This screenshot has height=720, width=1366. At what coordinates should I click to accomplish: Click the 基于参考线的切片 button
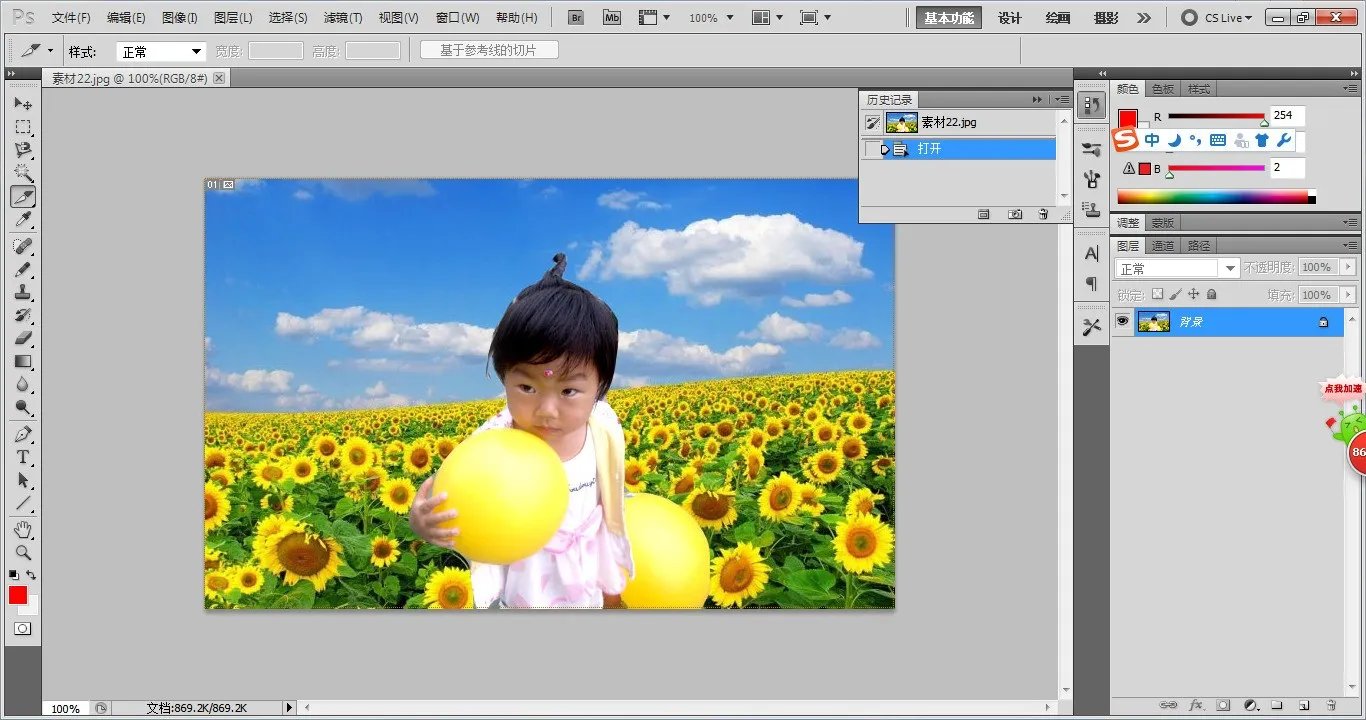[489, 50]
